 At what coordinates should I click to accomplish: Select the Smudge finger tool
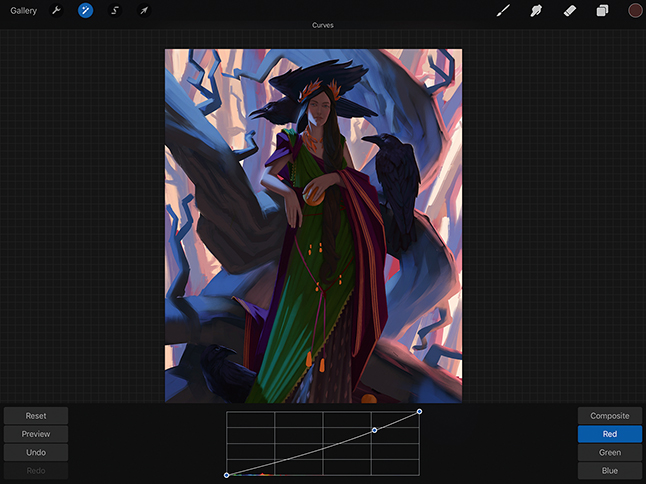(x=536, y=11)
